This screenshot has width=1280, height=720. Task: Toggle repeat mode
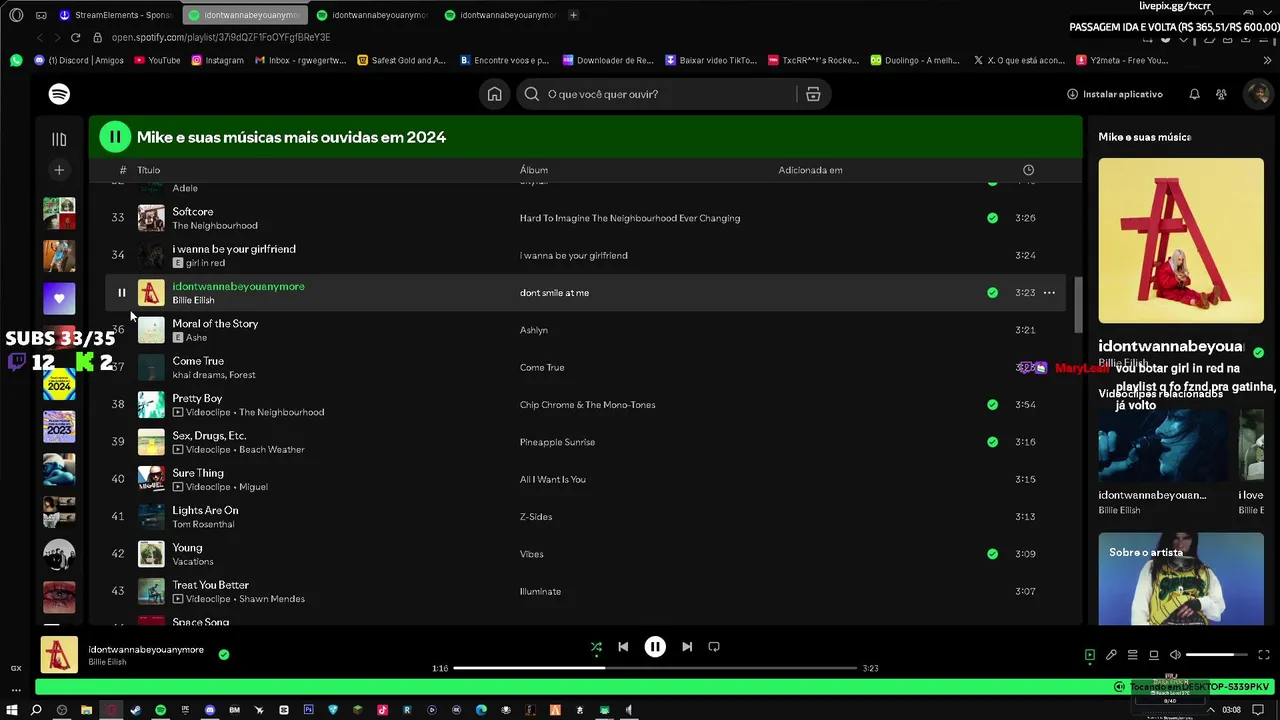pyautogui.click(x=714, y=647)
